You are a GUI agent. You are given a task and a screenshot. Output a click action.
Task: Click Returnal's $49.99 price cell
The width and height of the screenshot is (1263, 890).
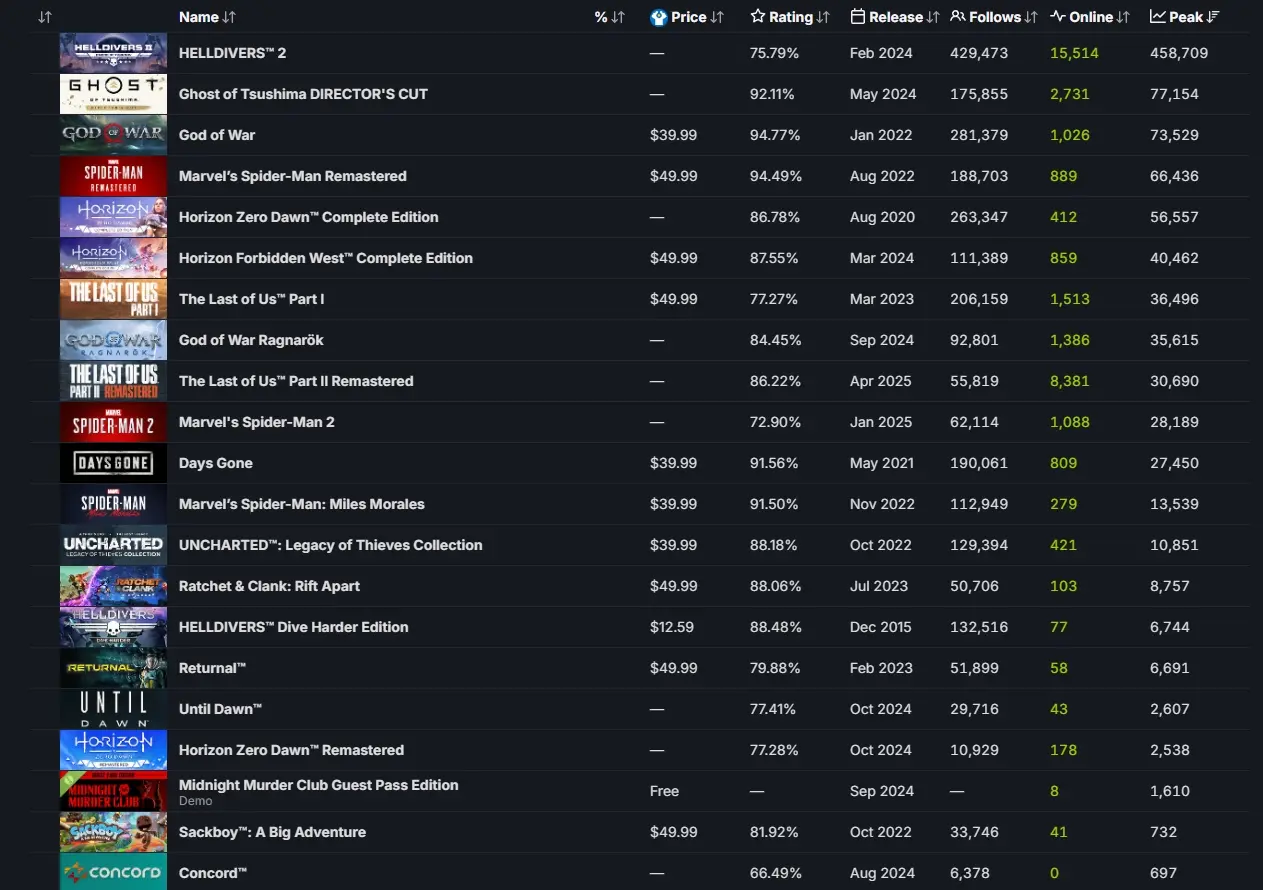click(x=673, y=668)
